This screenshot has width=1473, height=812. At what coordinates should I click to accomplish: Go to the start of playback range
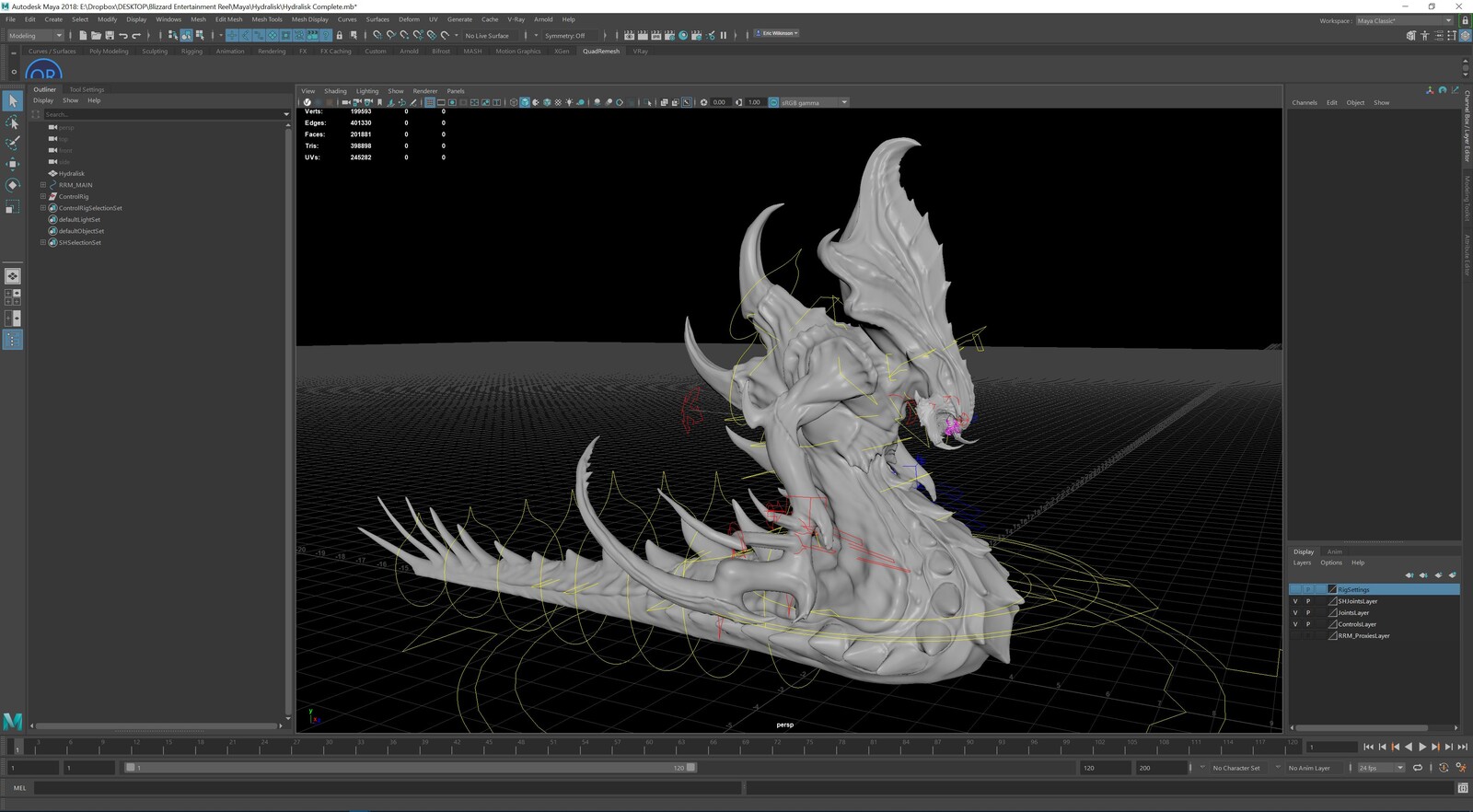tap(1368, 747)
